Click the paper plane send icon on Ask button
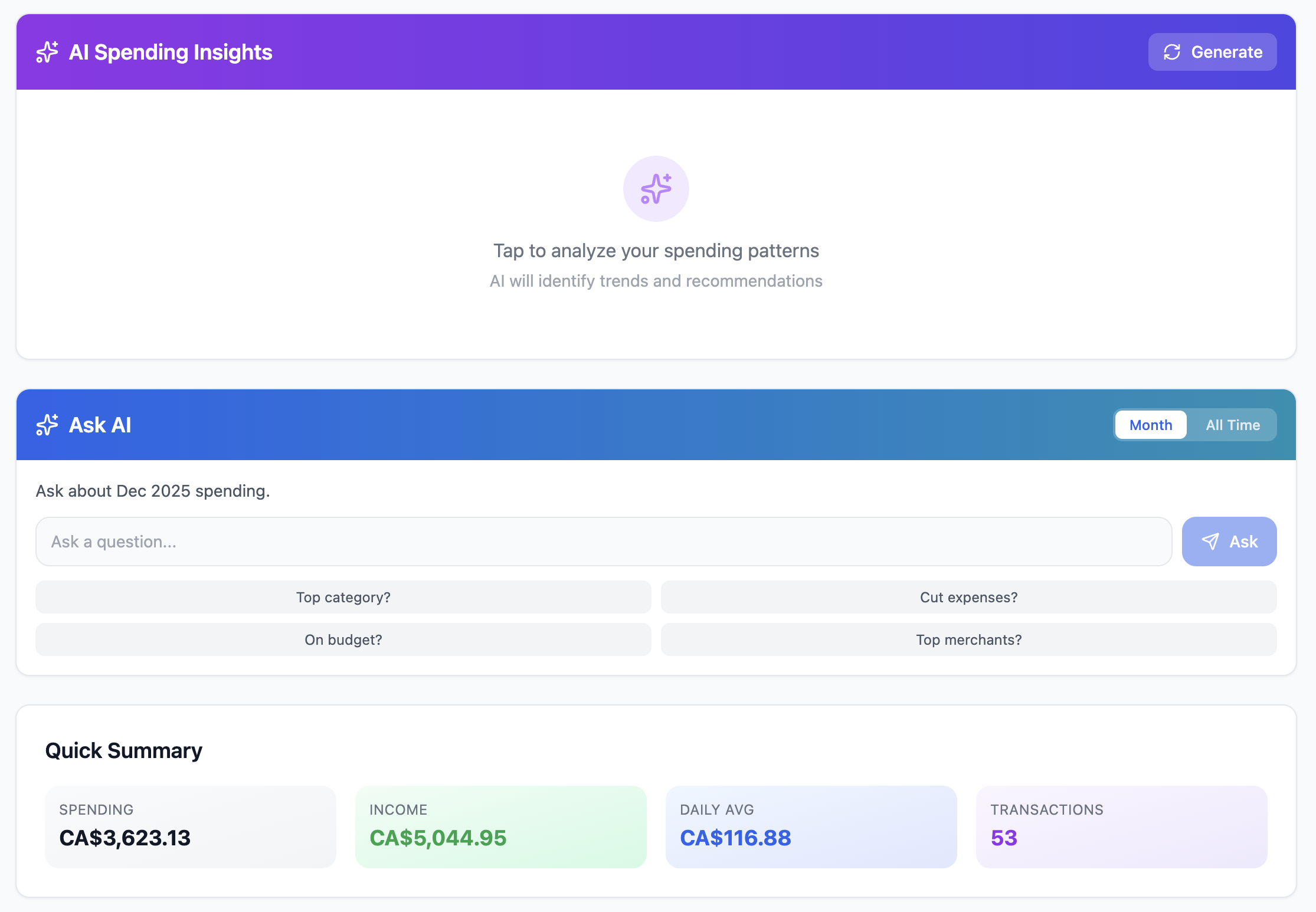This screenshot has width=1316, height=912. click(x=1211, y=541)
